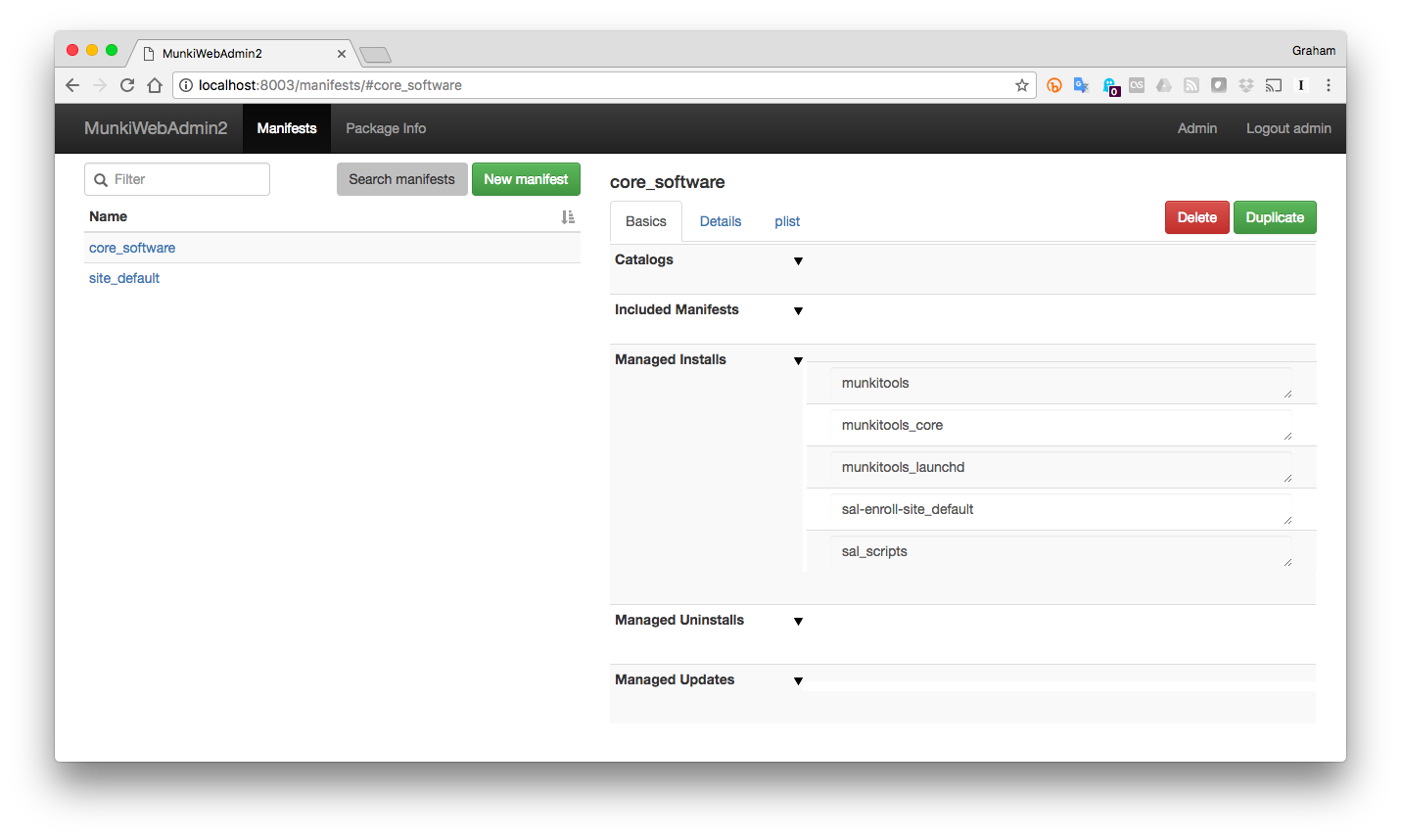Image resolution: width=1401 pixels, height=840 pixels.
Task: Edit the sal-enroll-site_default install item
Action: (1061, 509)
